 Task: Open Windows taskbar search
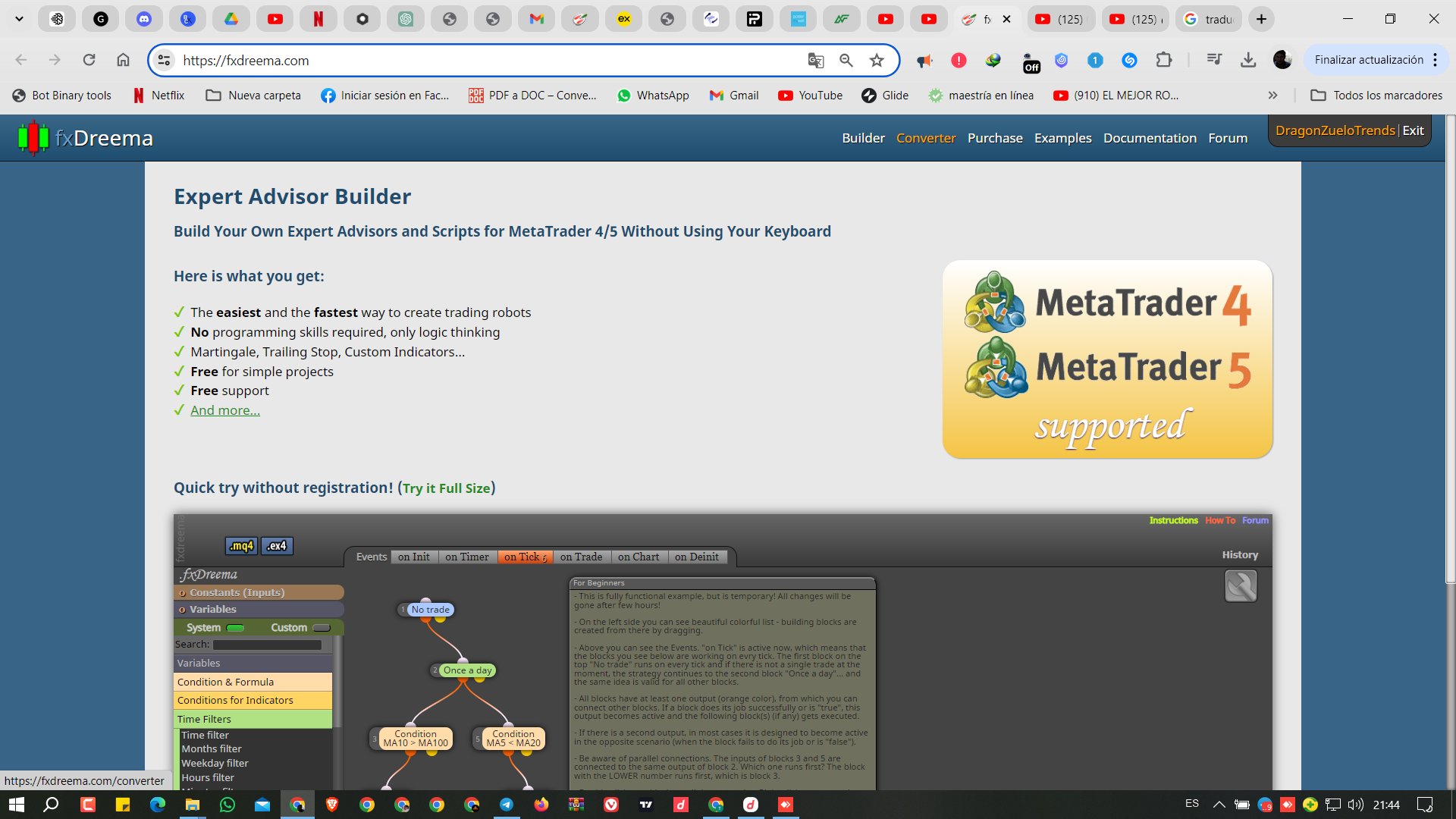click(x=51, y=805)
